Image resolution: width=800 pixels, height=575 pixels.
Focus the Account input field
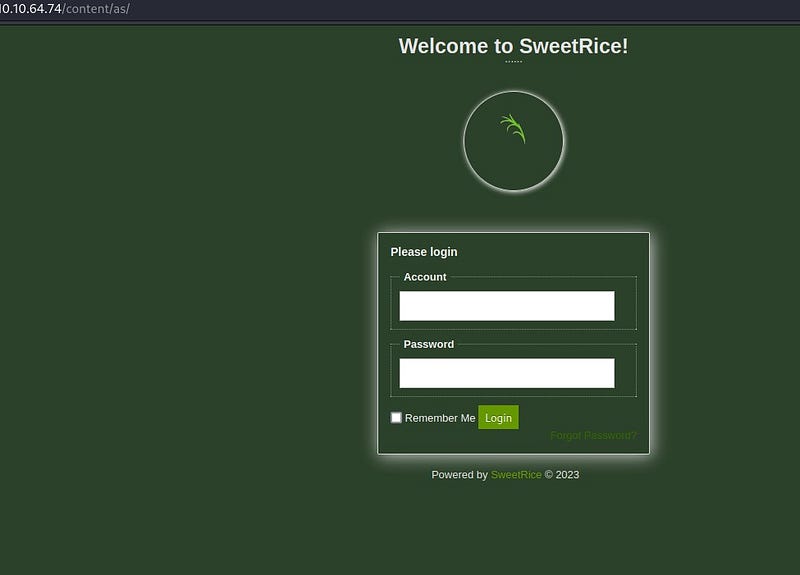(506, 306)
